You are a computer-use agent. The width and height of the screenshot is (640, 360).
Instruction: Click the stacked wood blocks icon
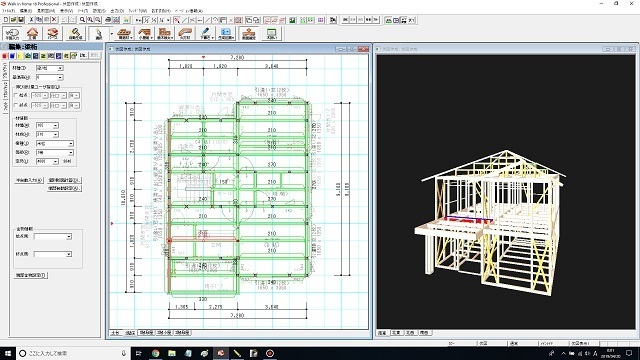(165, 33)
